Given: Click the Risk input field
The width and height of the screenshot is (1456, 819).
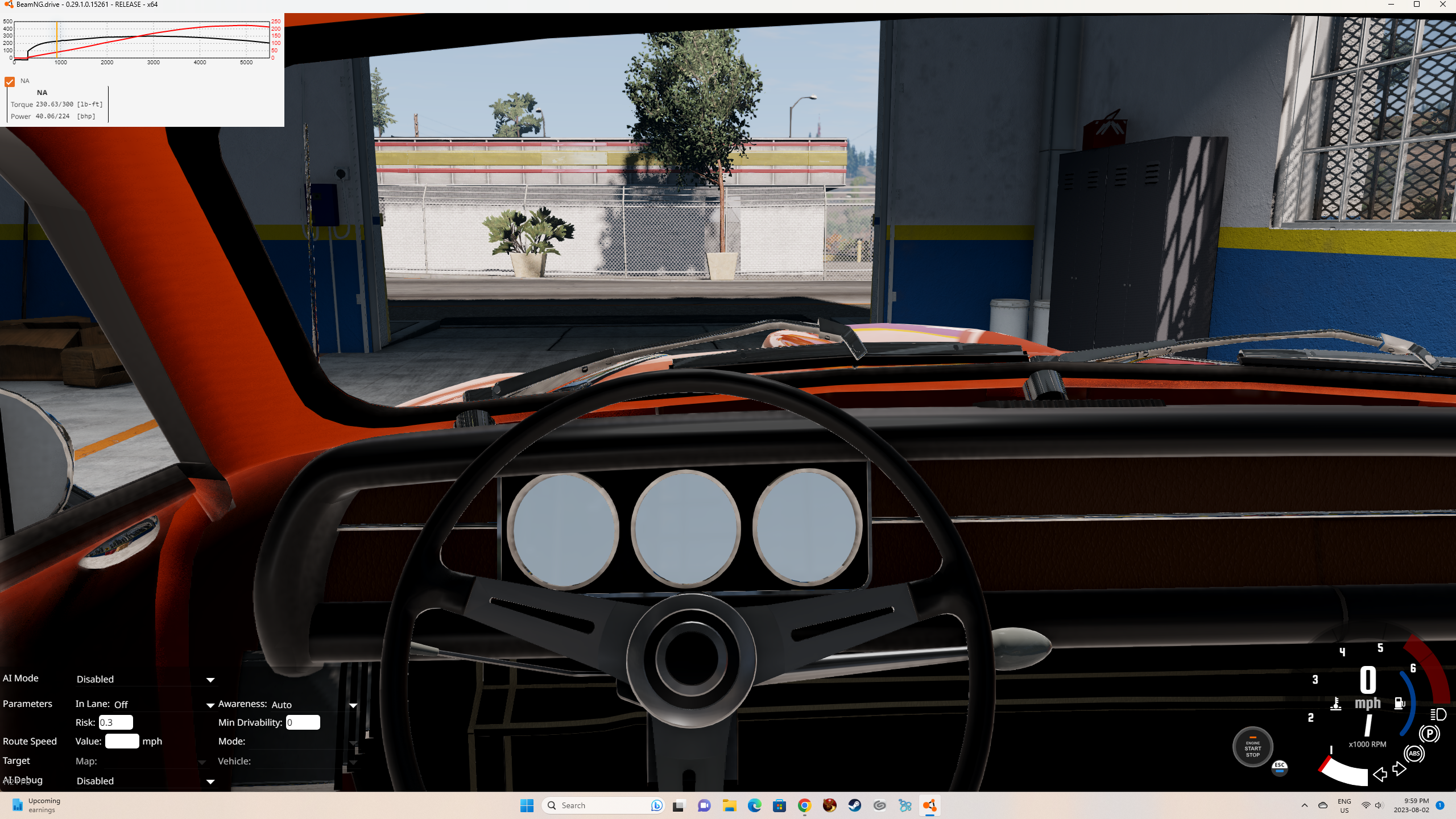Looking at the screenshot, I should (x=115, y=722).
